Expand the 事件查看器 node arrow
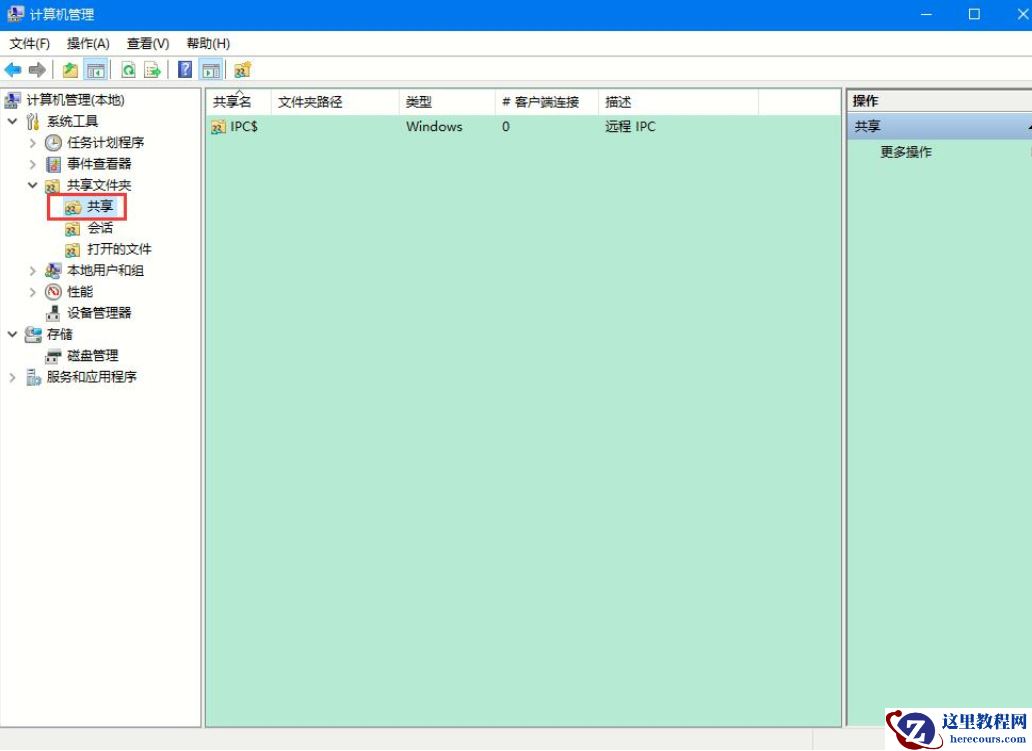Viewport: 1032px width, 751px height. tap(32, 164)
